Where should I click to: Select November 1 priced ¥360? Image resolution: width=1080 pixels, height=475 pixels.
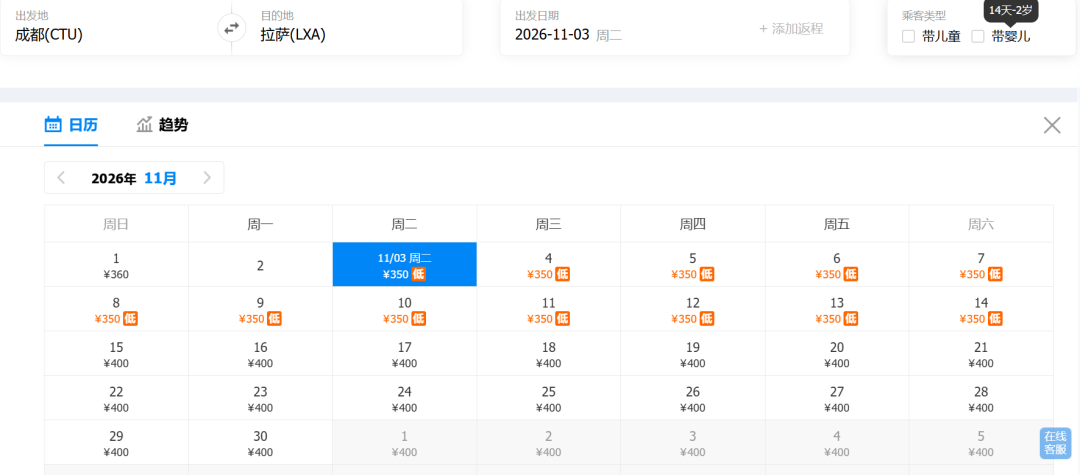tap(116, 265)
